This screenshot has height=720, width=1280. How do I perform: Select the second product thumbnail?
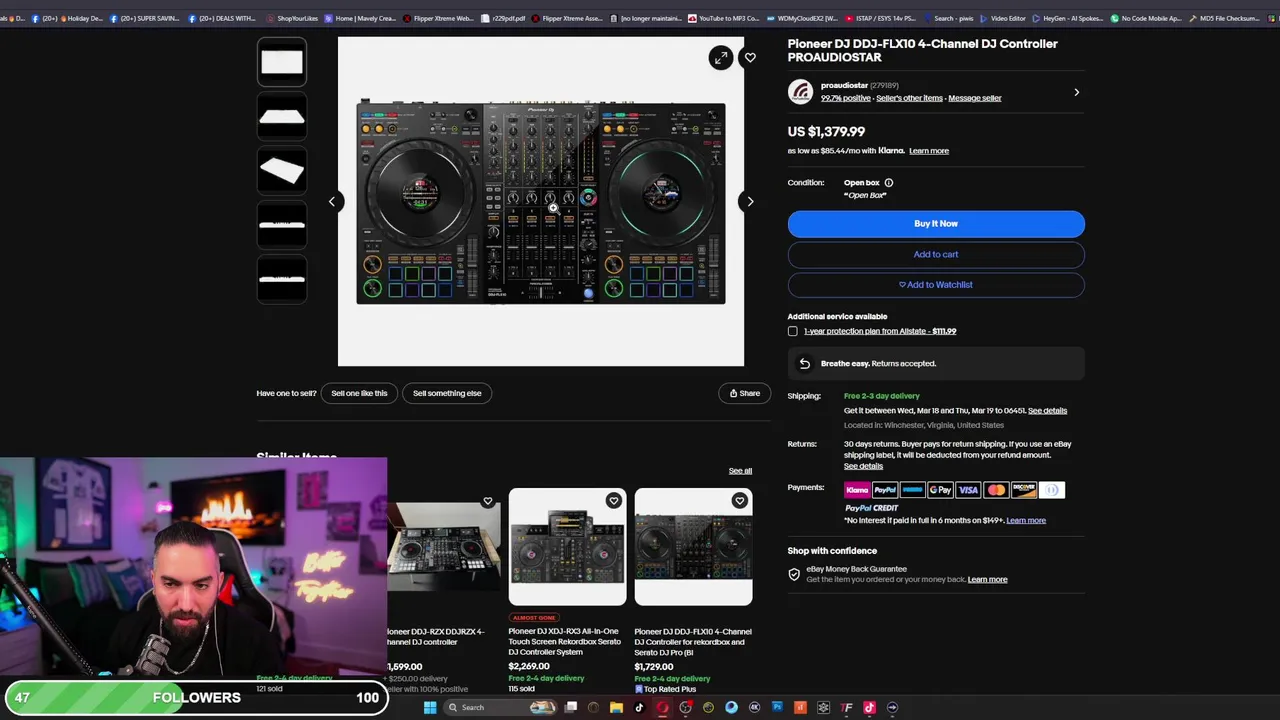[282, 116]
